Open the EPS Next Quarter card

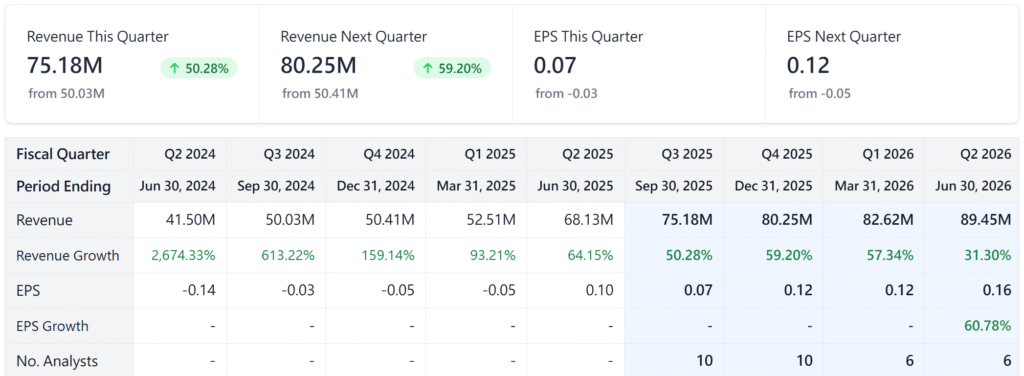(892, 64)
